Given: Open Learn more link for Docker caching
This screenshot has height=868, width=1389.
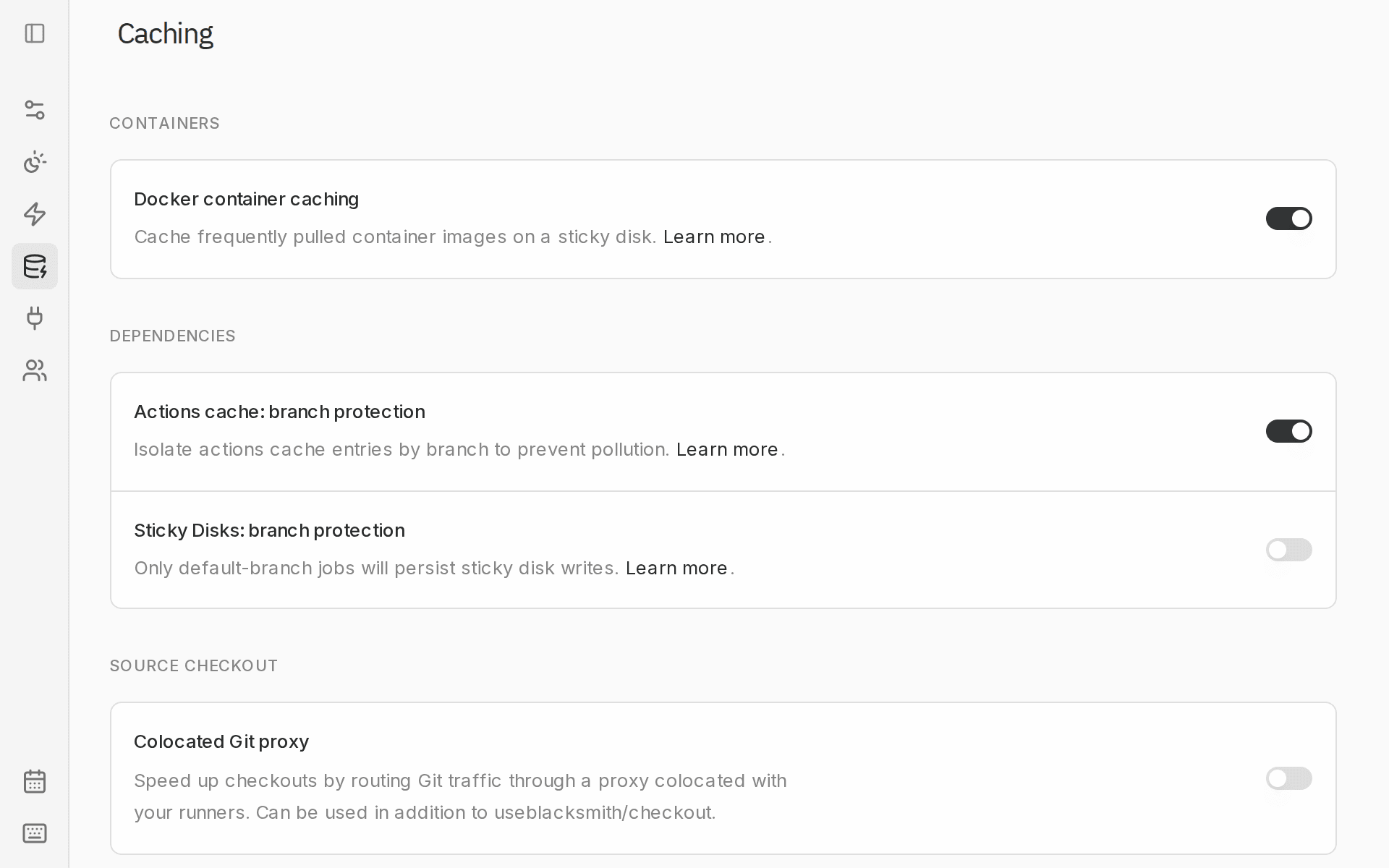Looking at the screenshot, I should pos(714,237).
